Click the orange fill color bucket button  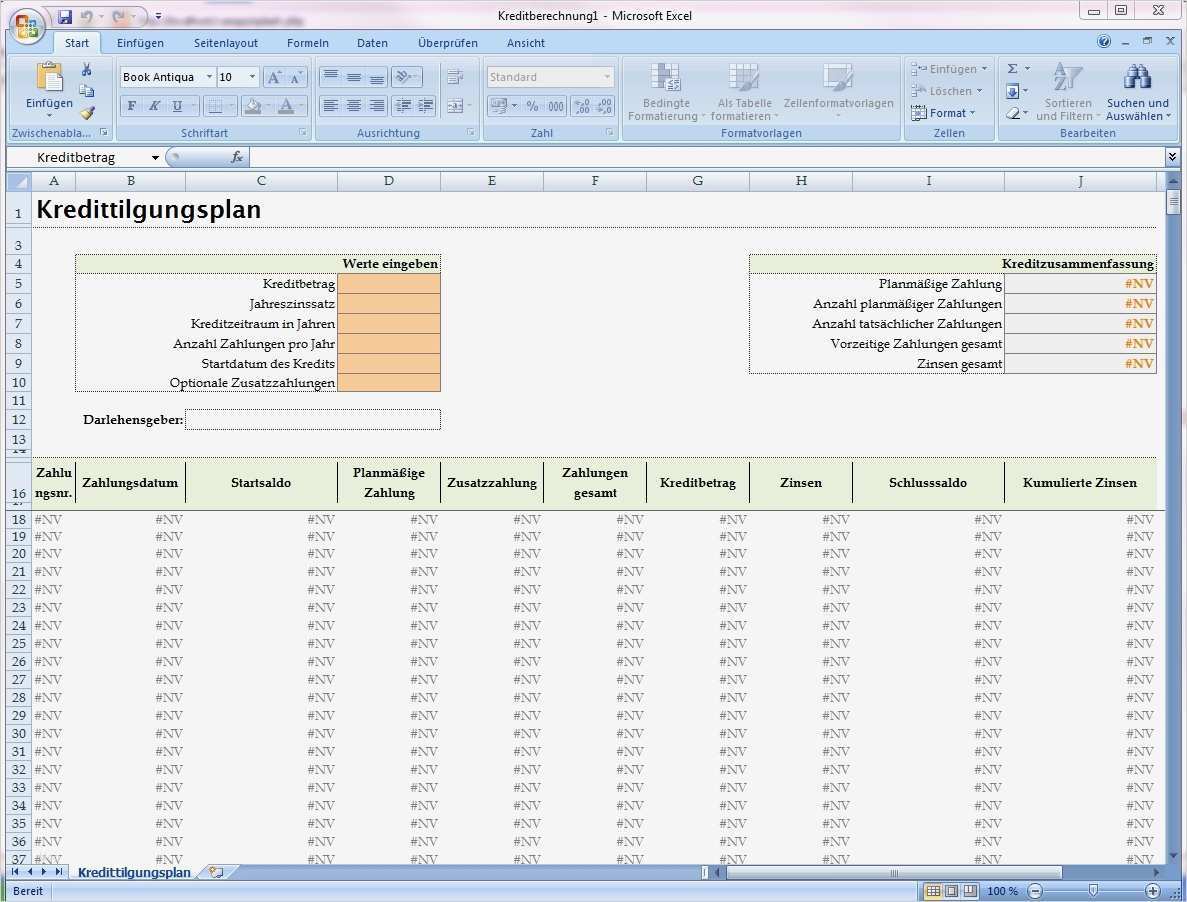pos(252,106)
